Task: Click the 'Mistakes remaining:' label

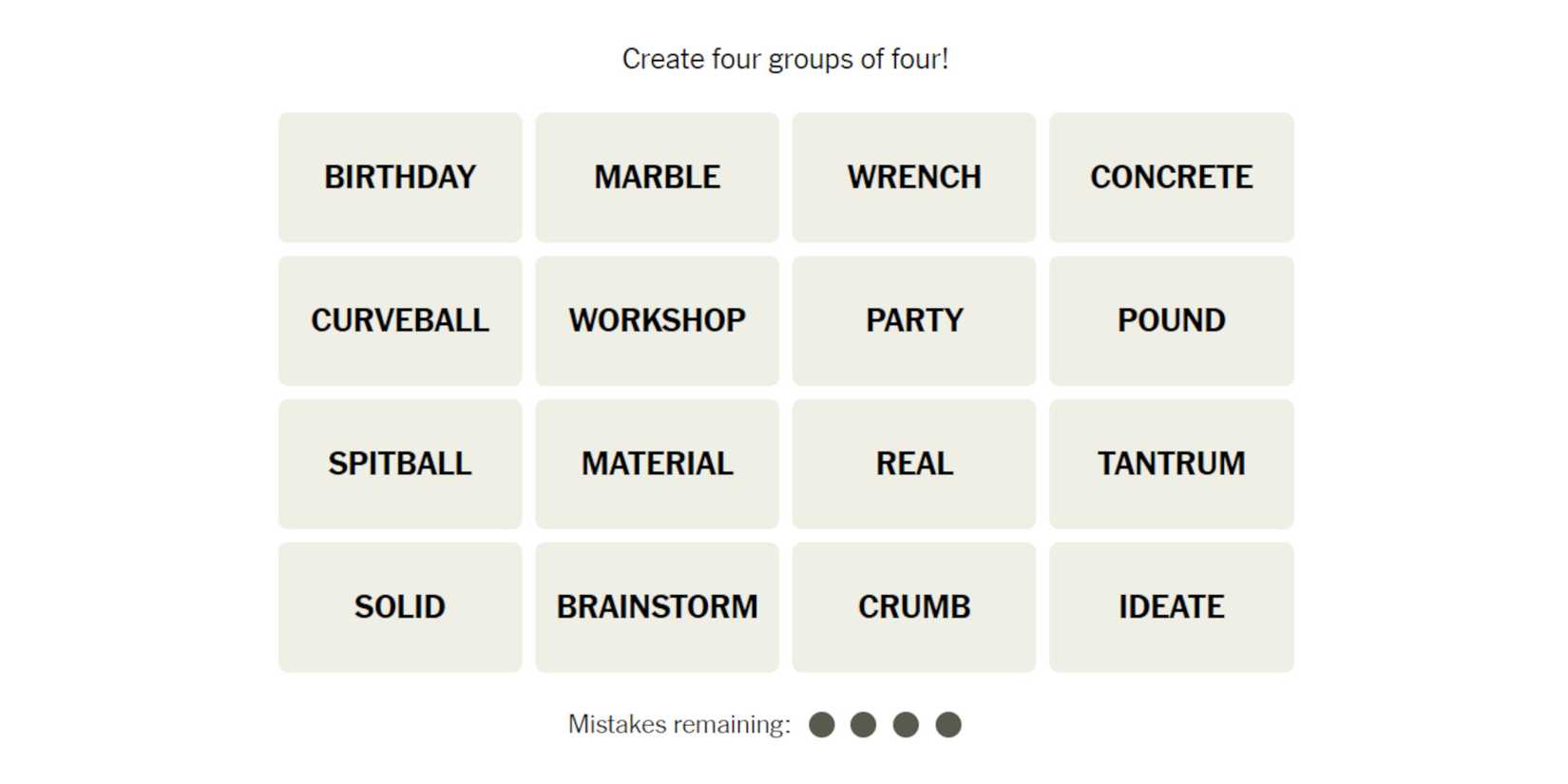Action: click(x=679, y=725)
